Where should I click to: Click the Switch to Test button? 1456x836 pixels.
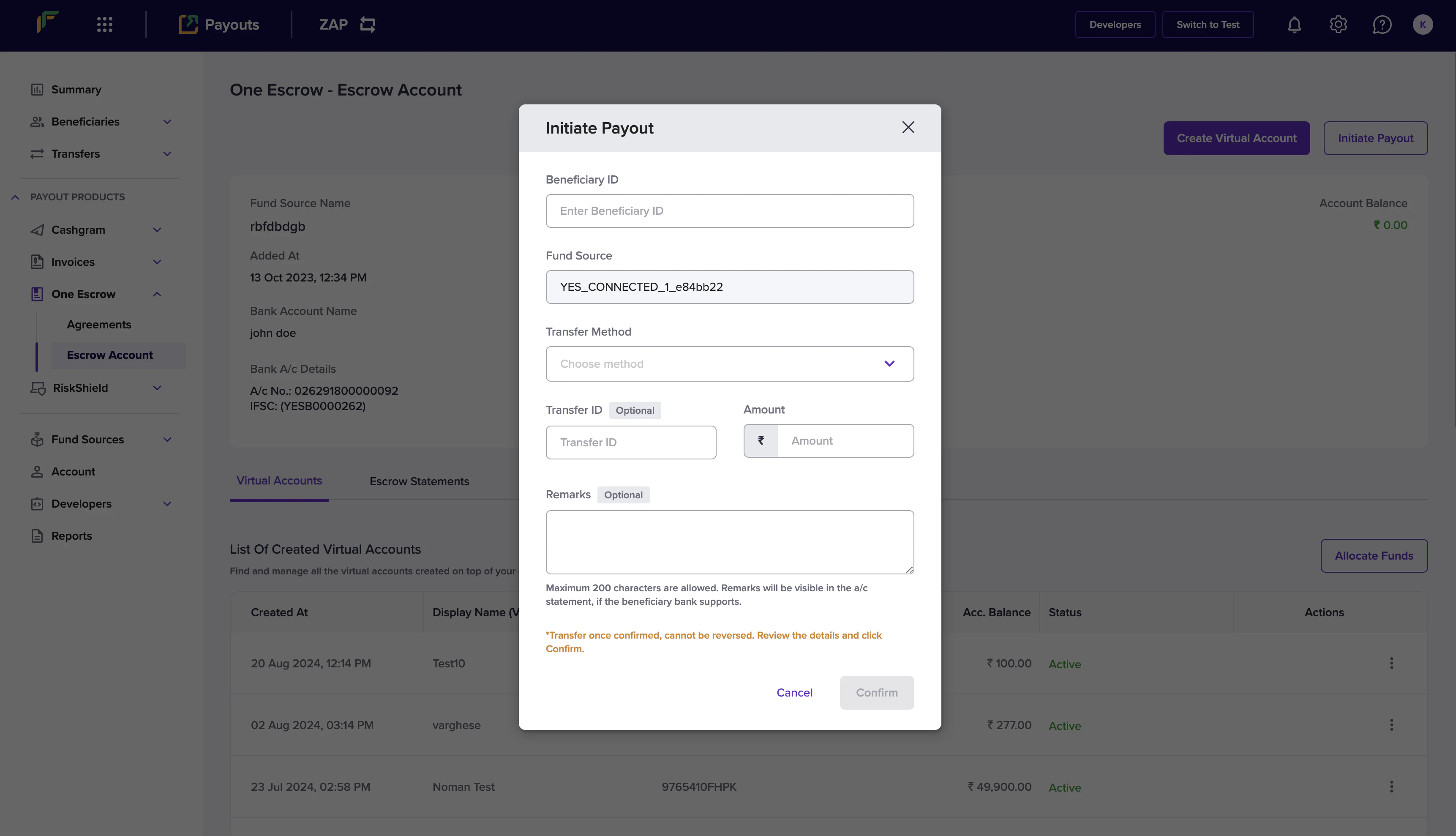1208,25
